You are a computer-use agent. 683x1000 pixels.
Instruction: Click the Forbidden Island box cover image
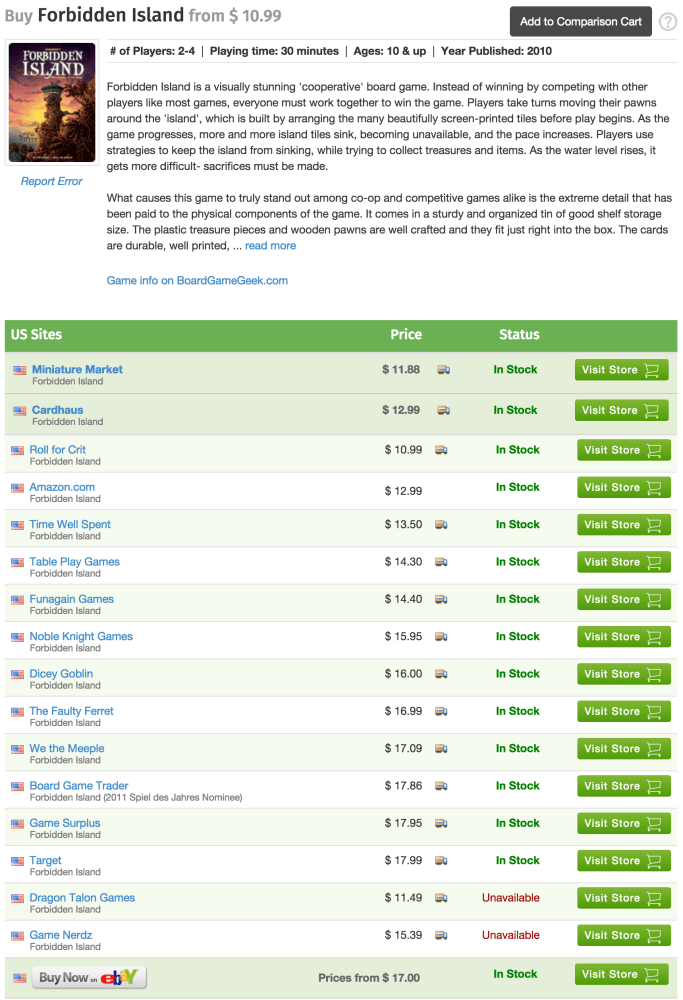click(x=52, y=103)
